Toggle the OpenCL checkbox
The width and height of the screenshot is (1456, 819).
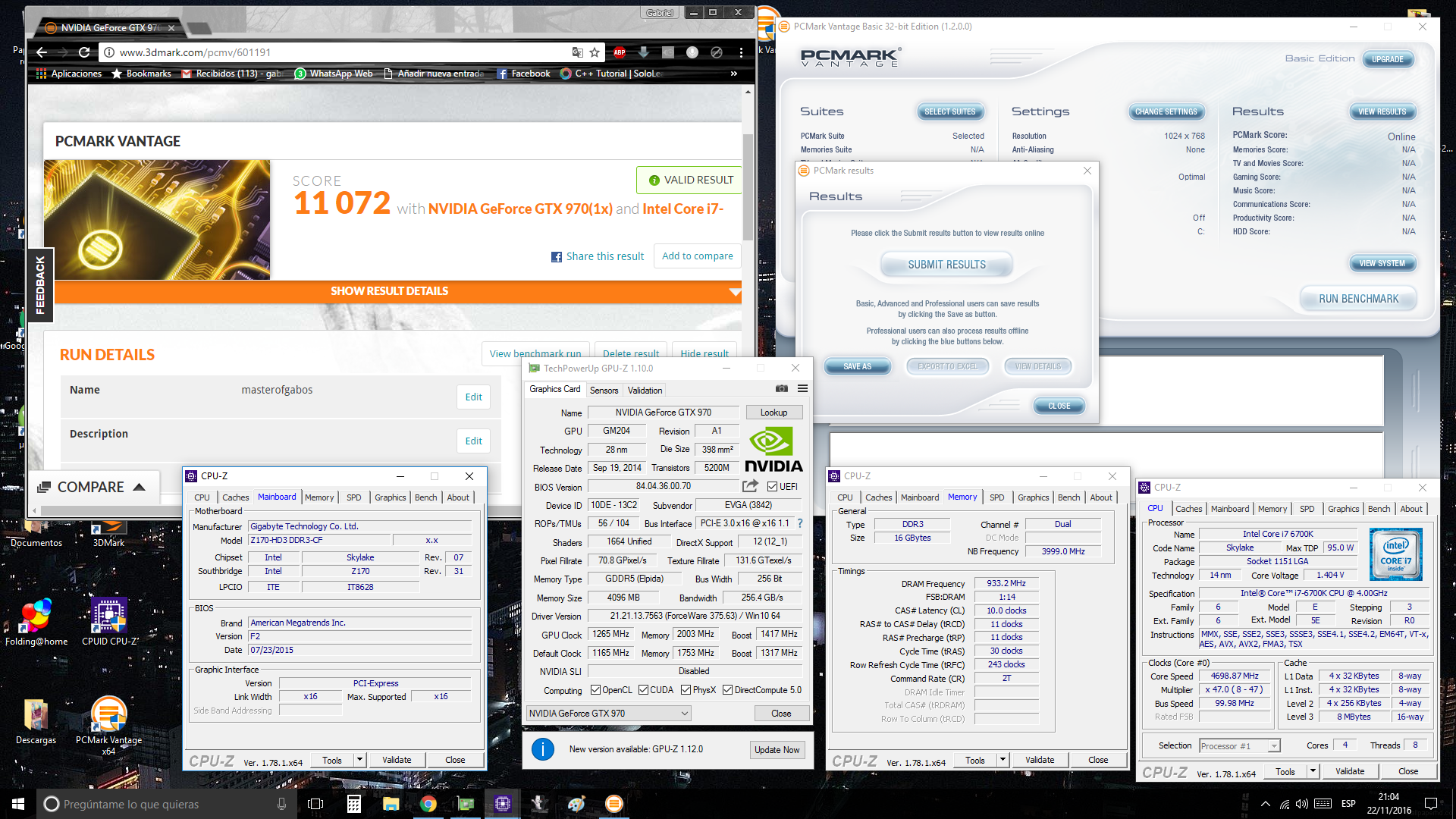[595, 690]
